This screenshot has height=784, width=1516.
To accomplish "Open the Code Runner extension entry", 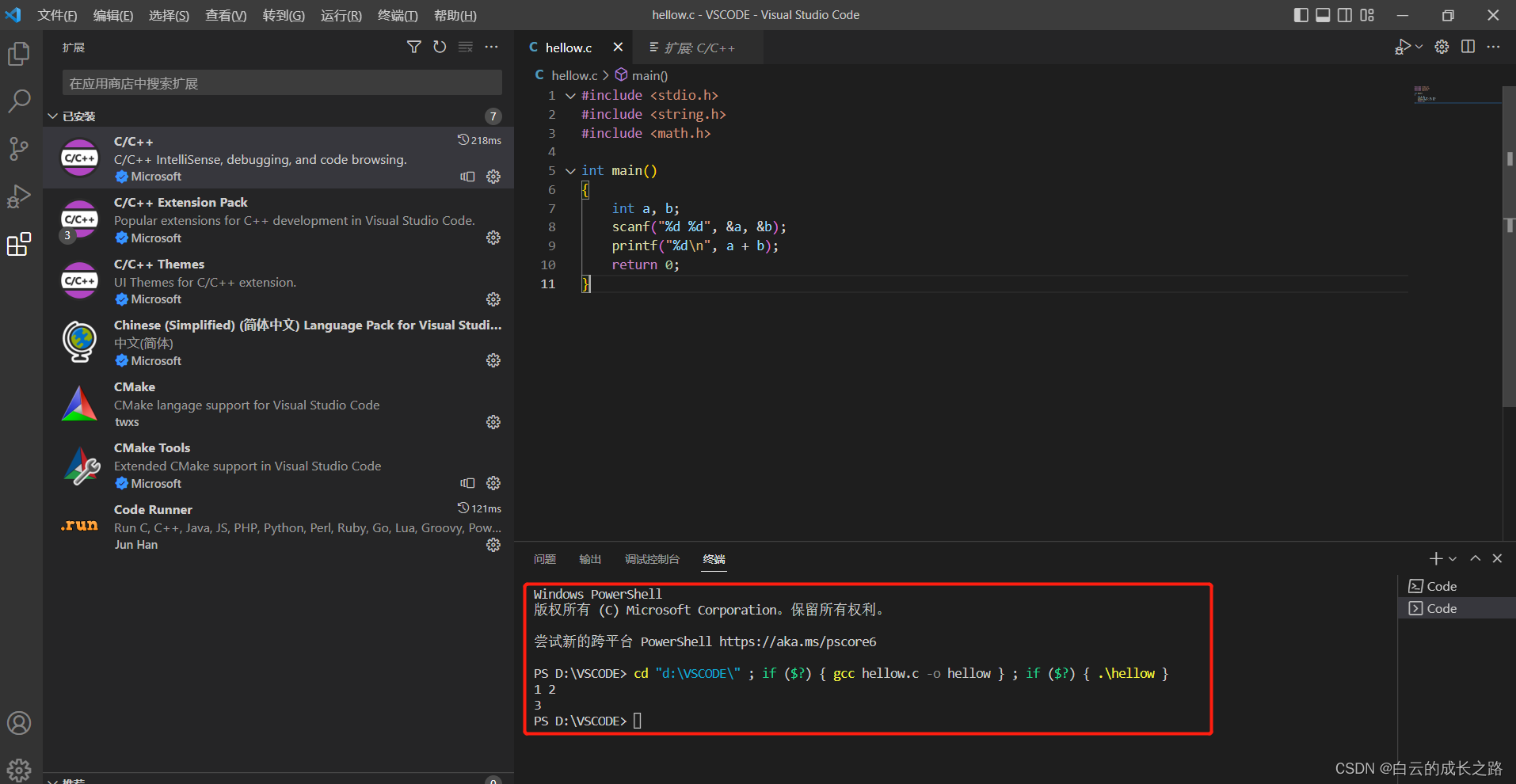I will pos(279,527).
